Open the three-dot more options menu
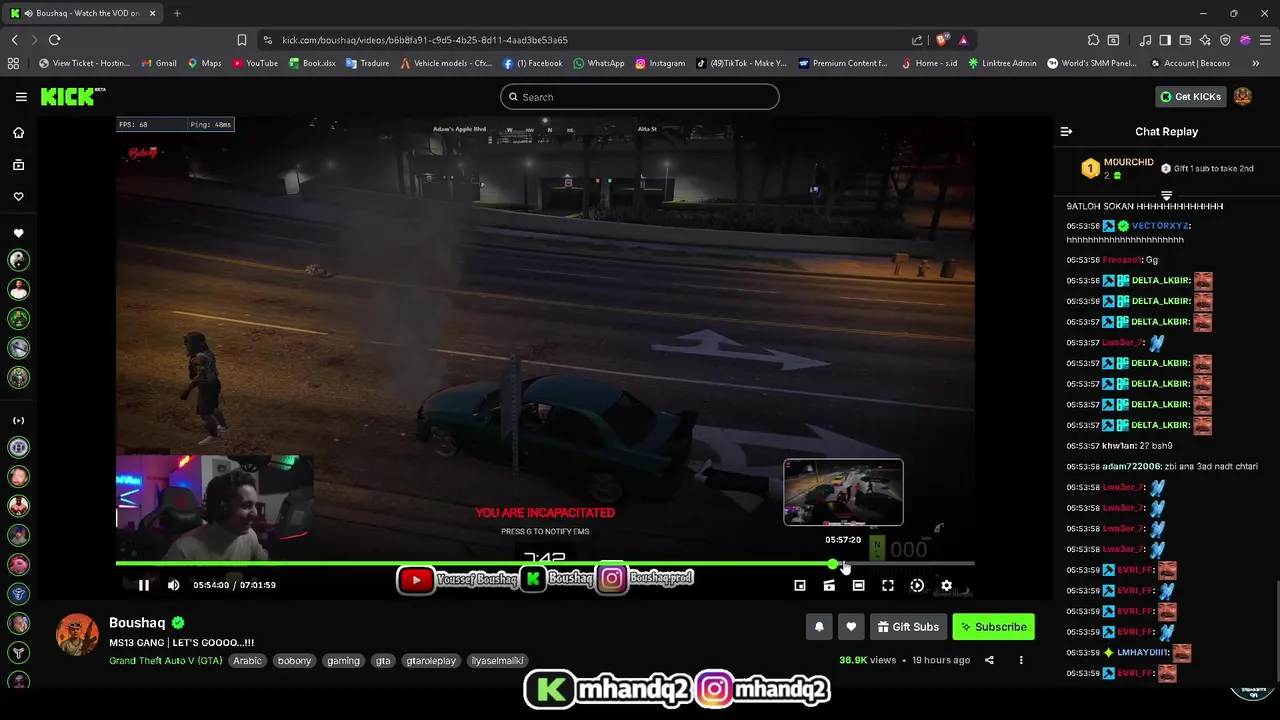1280x720 pixels. tap(1021, 660)
